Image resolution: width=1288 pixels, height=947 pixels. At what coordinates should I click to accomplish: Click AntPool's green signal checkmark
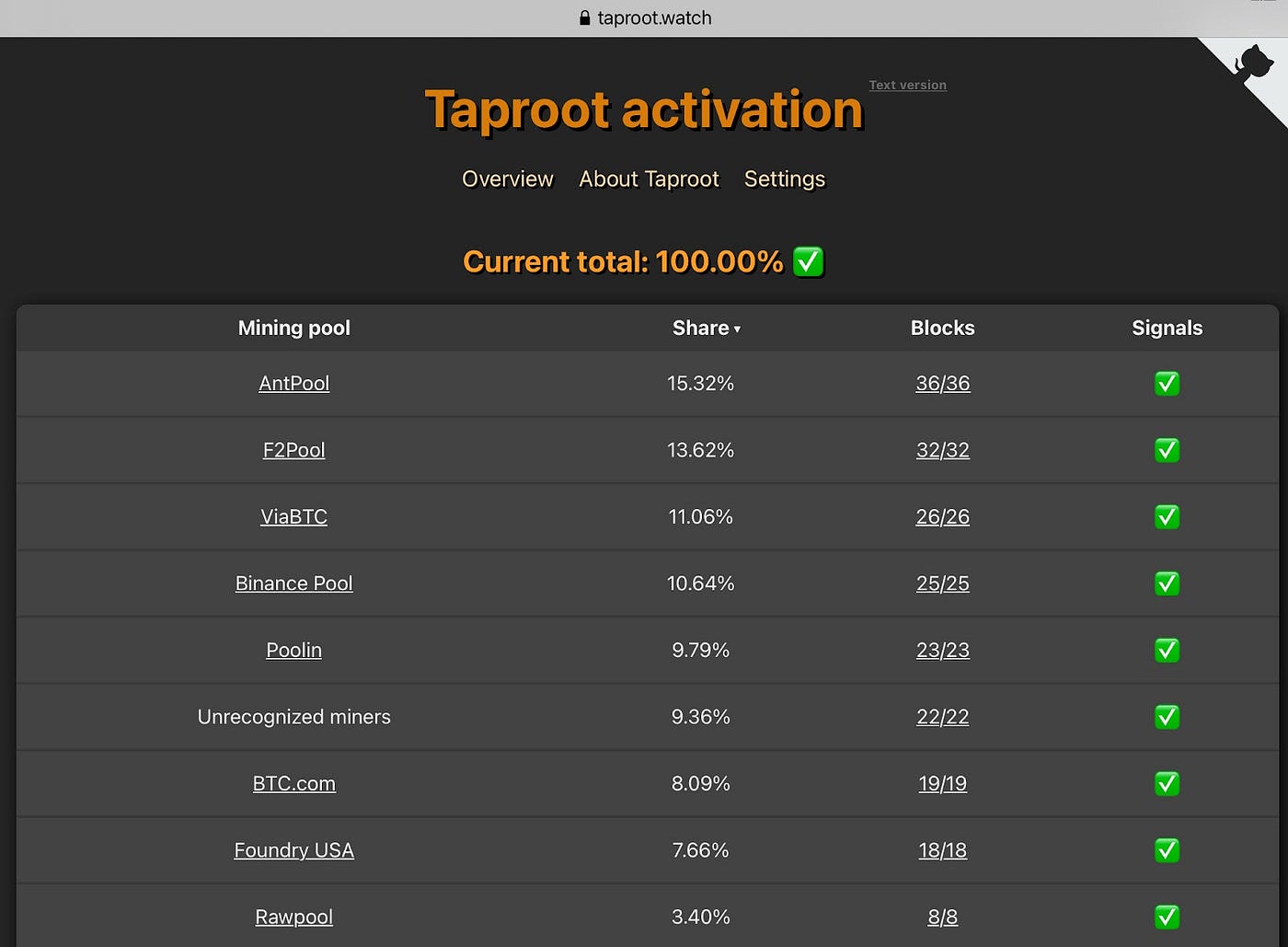pyautogui.click(x=1167, y=384)
